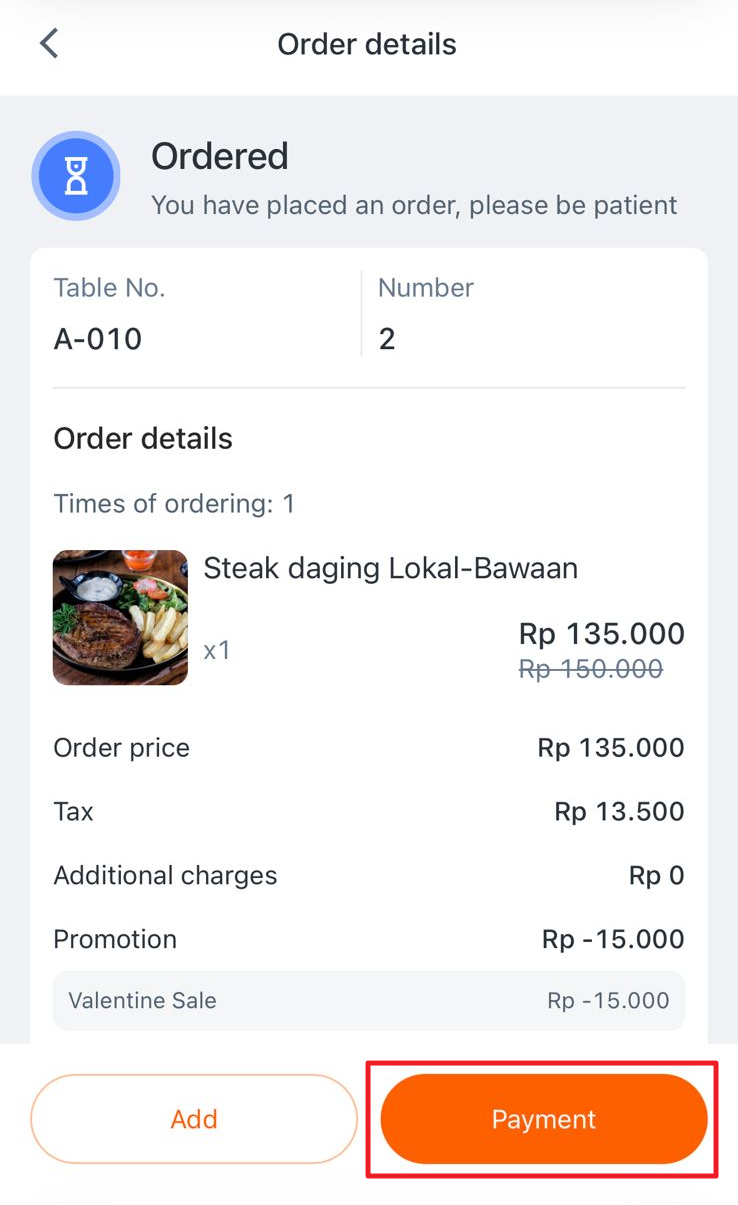Tap the Order details section heading
The height and width of the screenshot is (1205, 738).
point(143,438)
